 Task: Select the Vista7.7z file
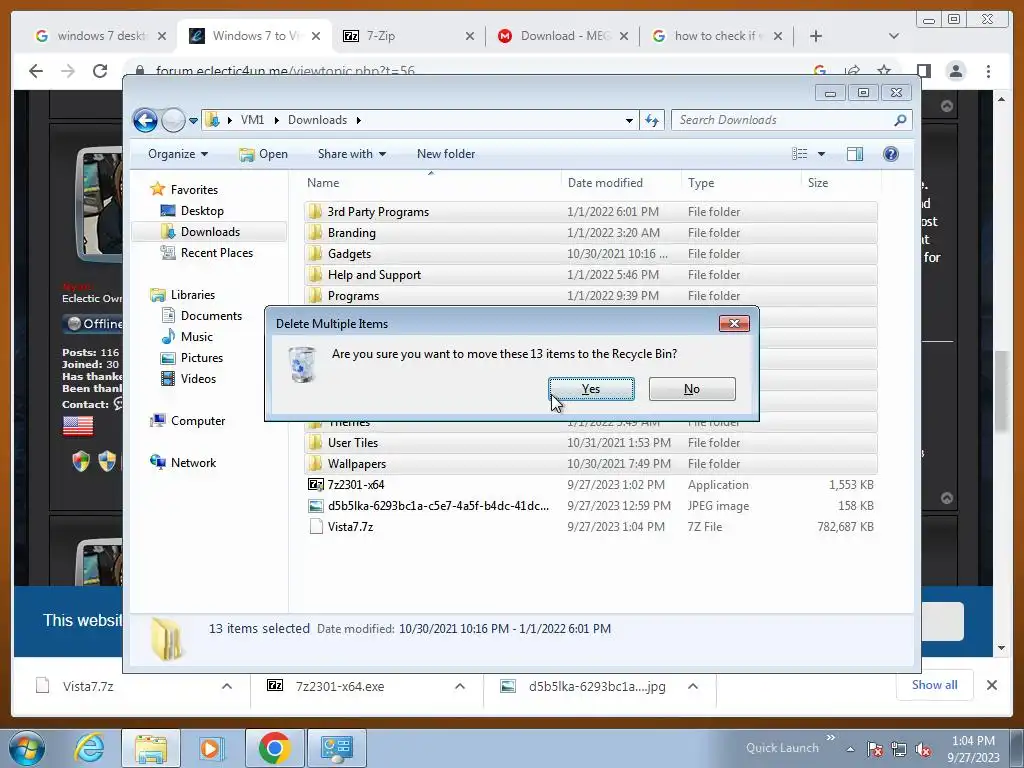[x=590, y=526]
